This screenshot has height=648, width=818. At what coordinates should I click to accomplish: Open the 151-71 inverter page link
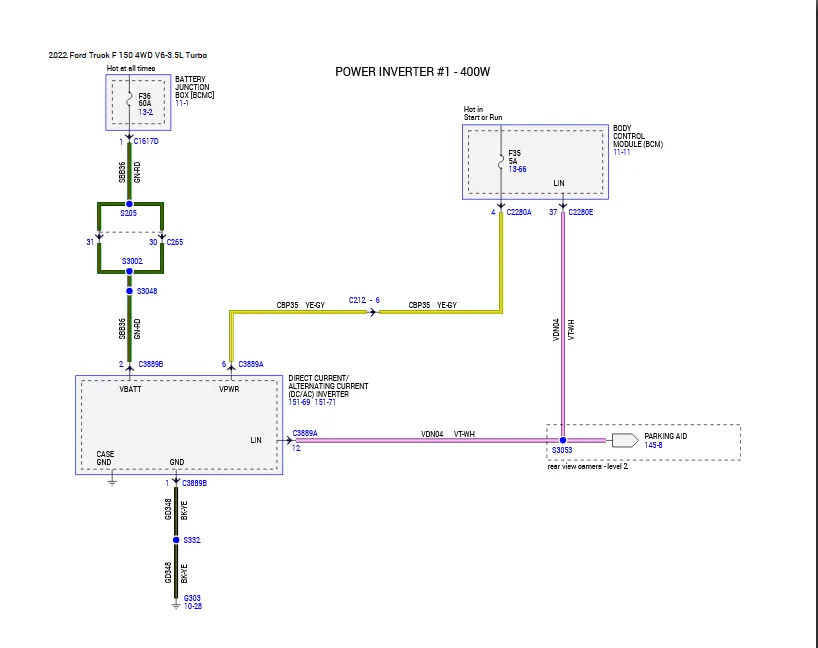(325, 402)
